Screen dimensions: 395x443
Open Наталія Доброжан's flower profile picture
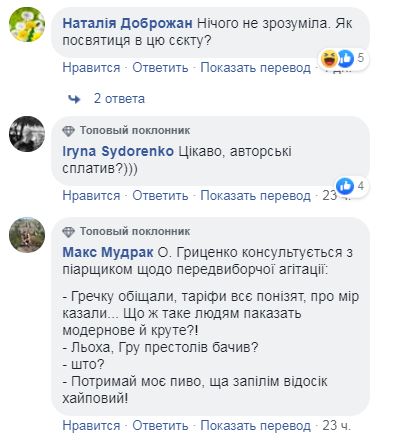(27, 24)
